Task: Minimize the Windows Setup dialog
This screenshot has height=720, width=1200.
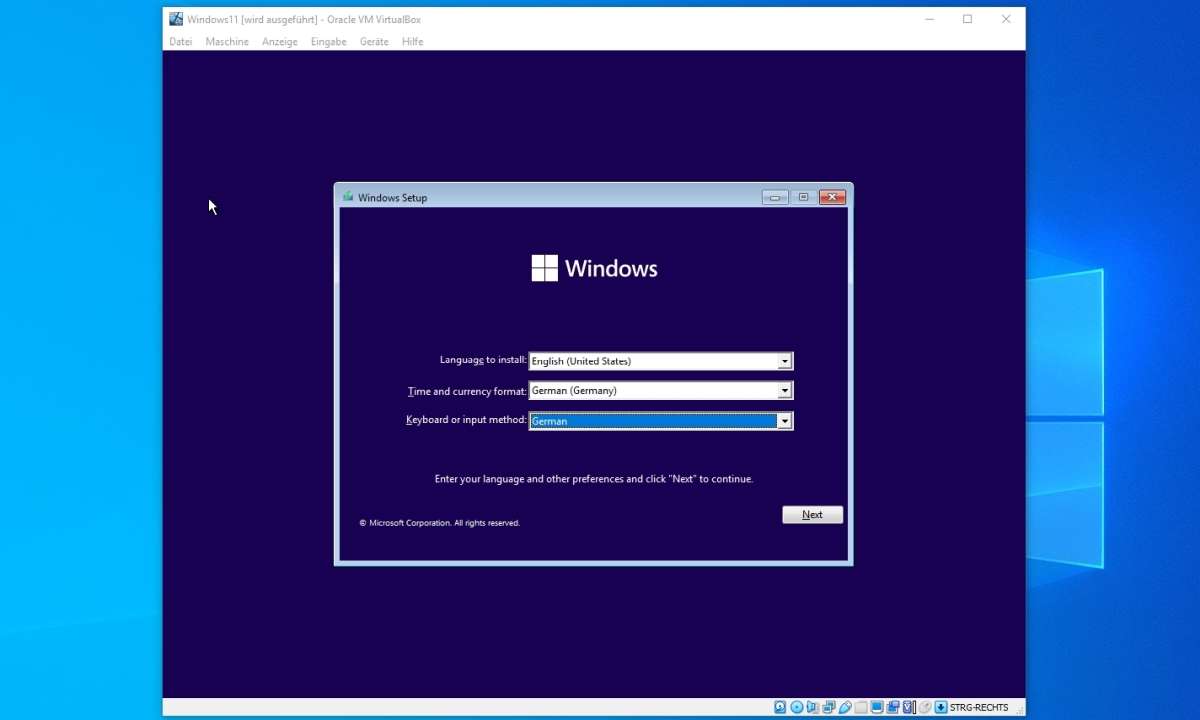Action: [775, 197]
